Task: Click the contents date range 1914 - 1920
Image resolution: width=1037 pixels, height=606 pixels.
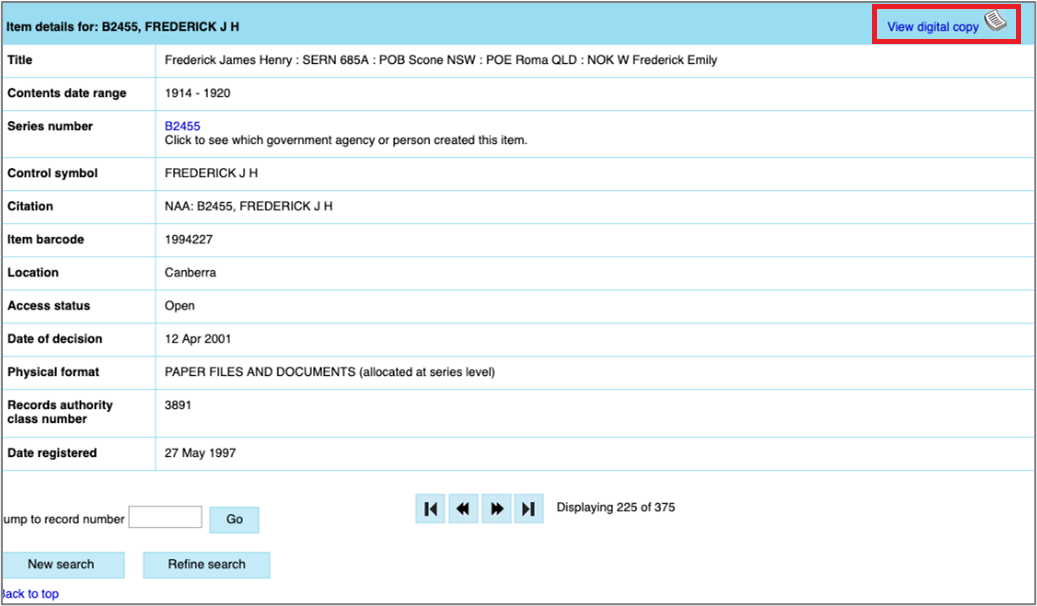Action: pos(198,93)
